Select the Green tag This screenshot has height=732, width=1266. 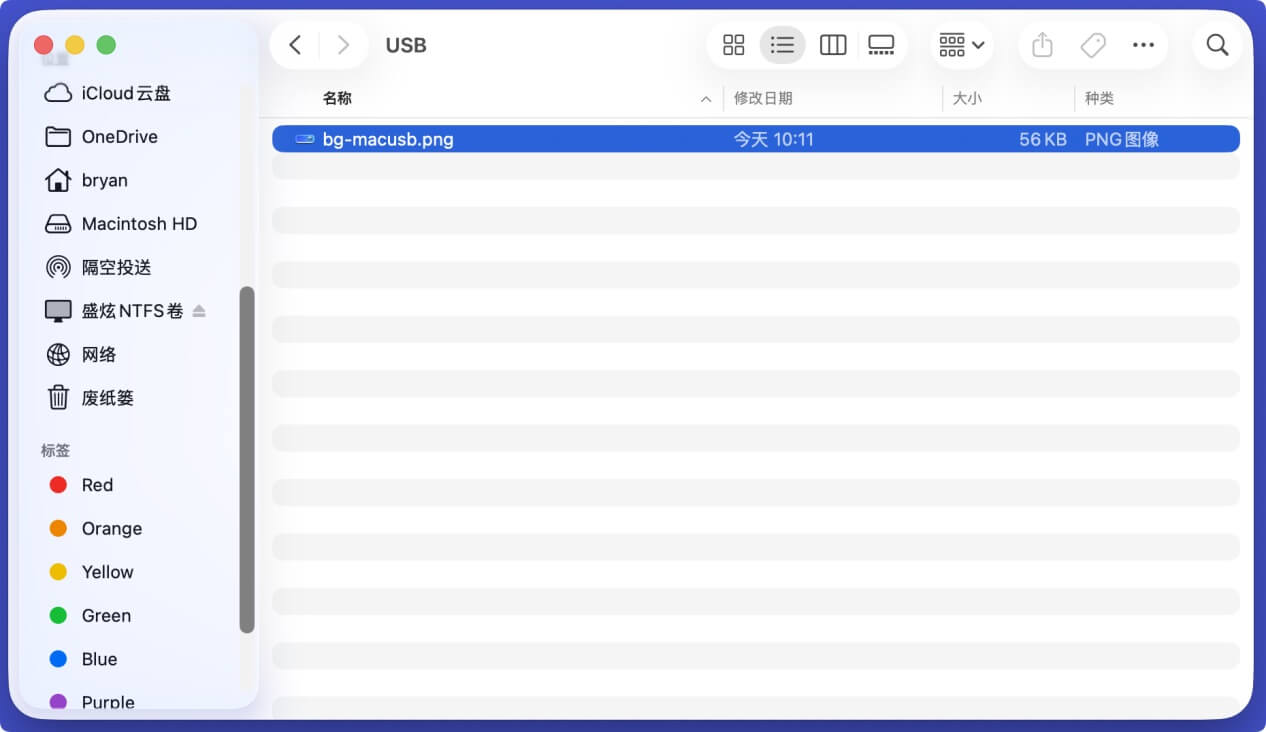[106, 616]
